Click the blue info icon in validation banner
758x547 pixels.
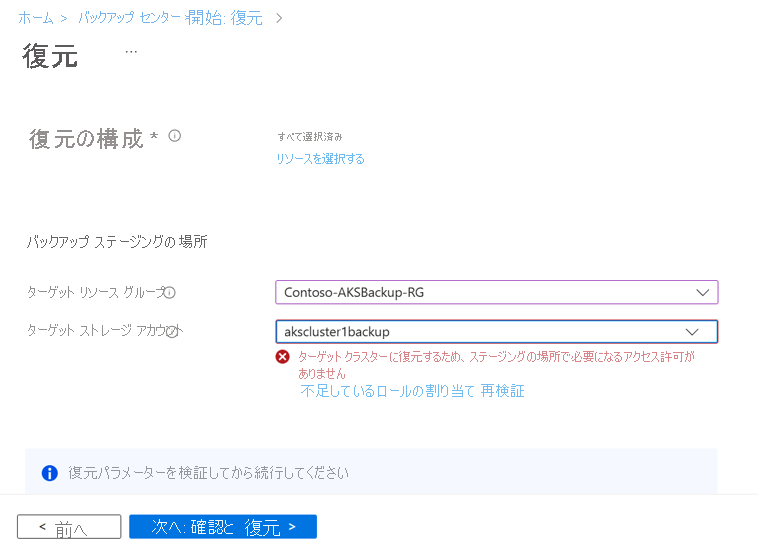[x=50, y=473]
